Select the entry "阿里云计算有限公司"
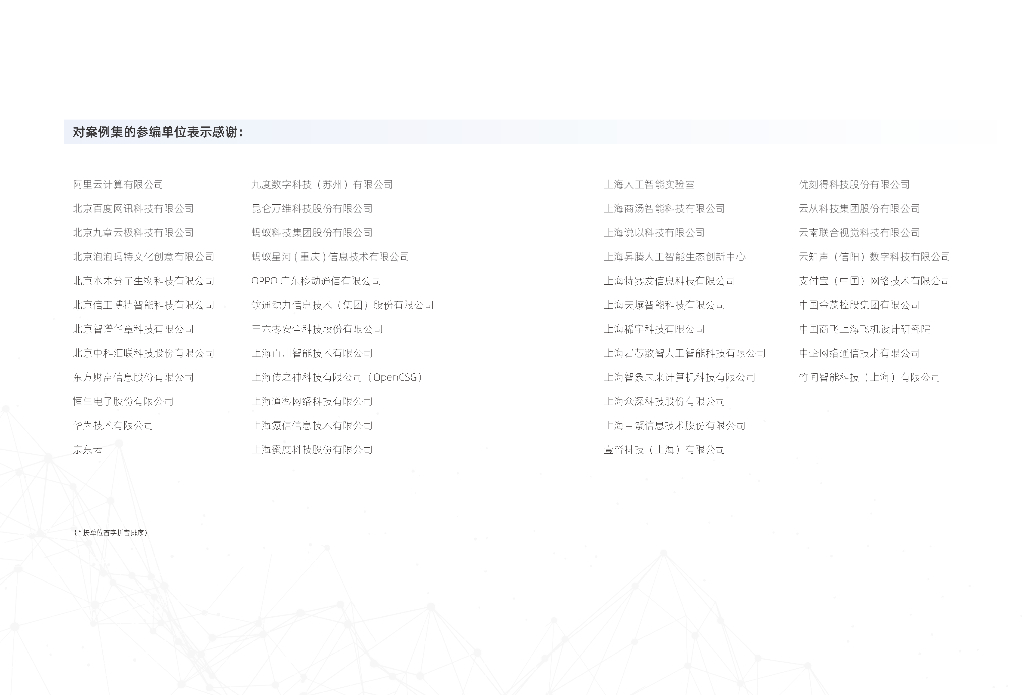The width and height of the screenshot is (1024, 695). coord(118,184)
